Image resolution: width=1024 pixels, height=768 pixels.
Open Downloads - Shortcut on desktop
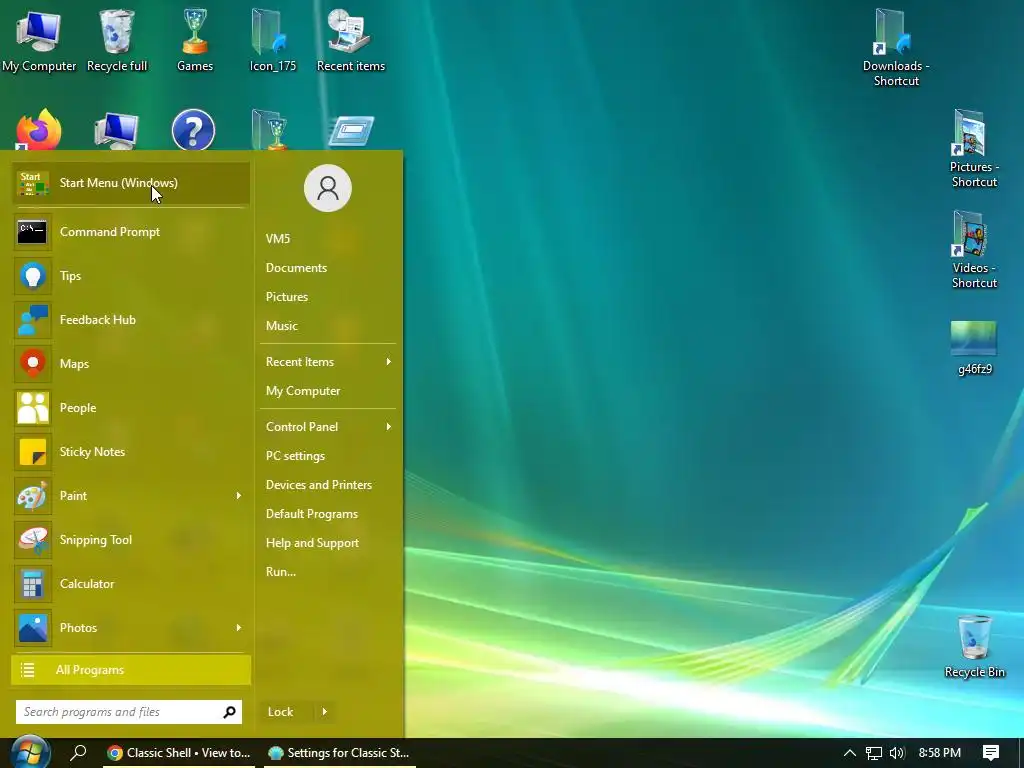click(896, 48)
